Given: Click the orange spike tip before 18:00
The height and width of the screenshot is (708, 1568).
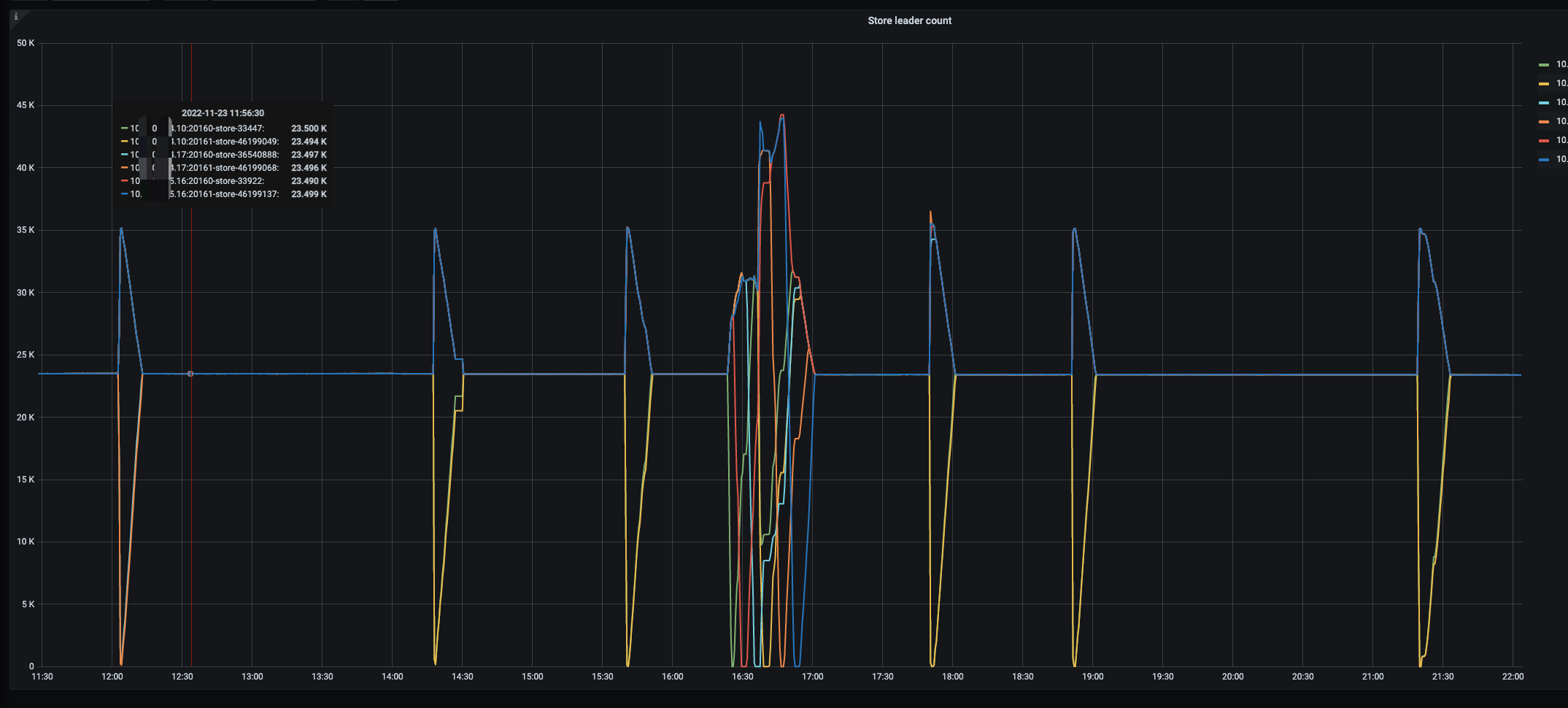Looking at the screenshot, I should [x=930, y=212].
